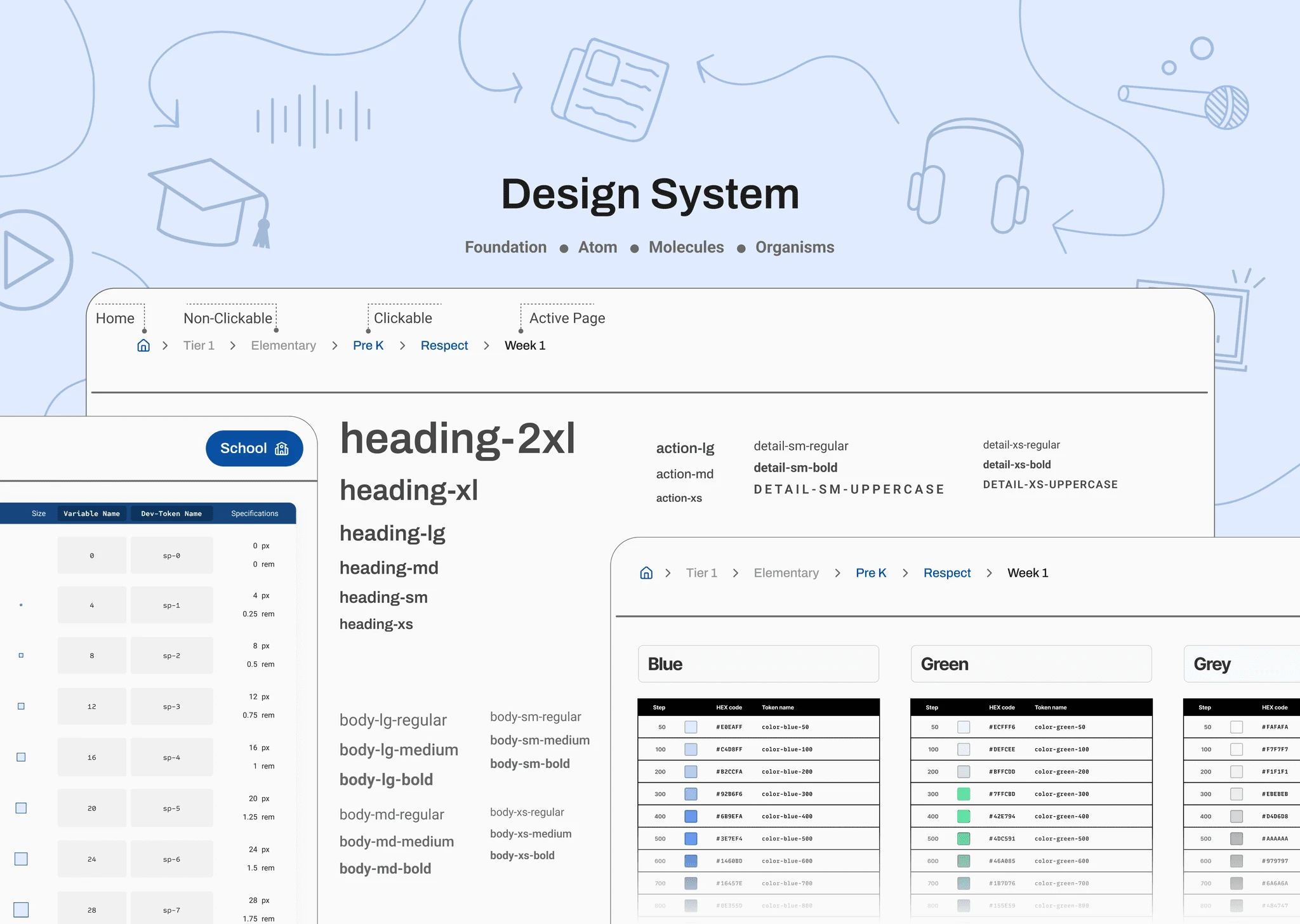Screen dimensions: 1300x924
Task: Click the Token name header in the Blue table
Action: pos(778,708)
